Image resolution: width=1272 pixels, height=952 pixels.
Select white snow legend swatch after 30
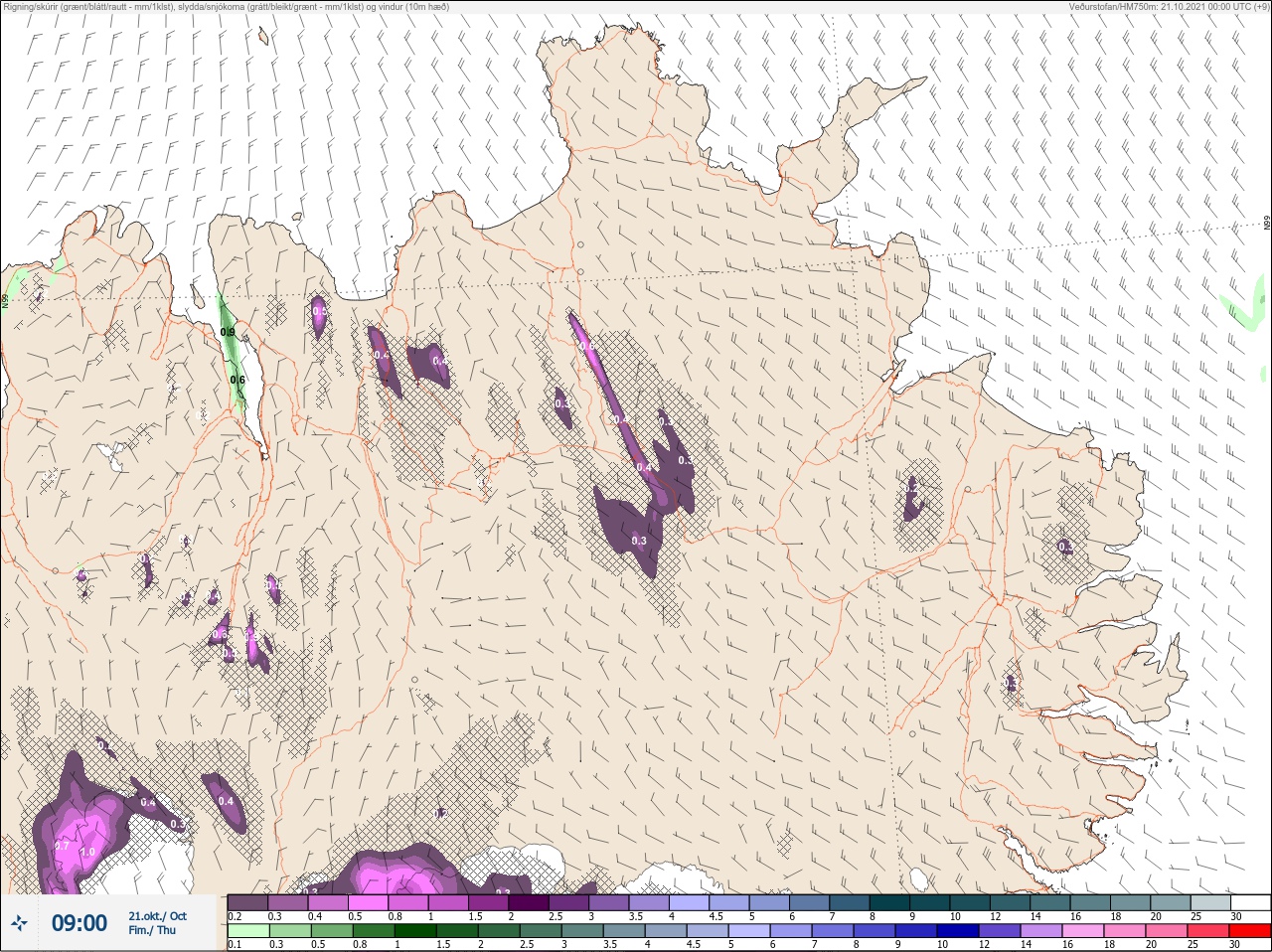[1250, 902]
